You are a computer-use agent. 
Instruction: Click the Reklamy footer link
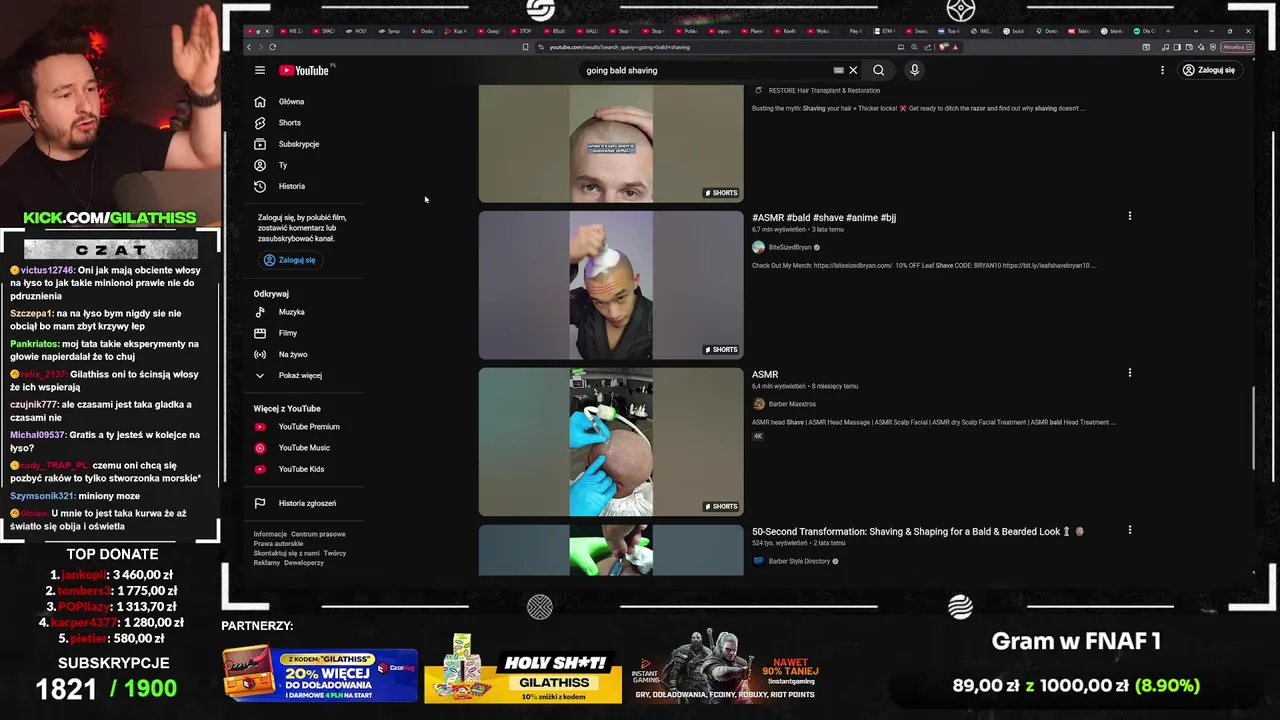coord(267,562)
